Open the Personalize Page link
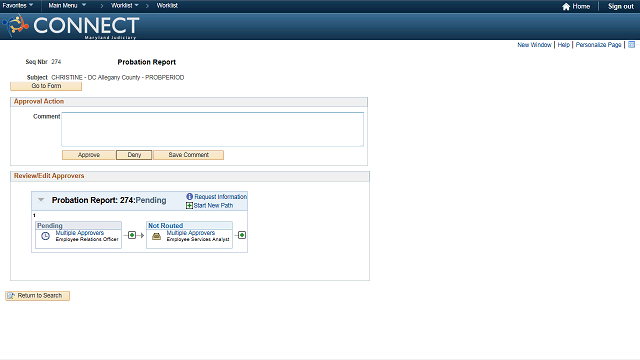The height and width of the screenshot is (360, 640). tap(598, 44)
